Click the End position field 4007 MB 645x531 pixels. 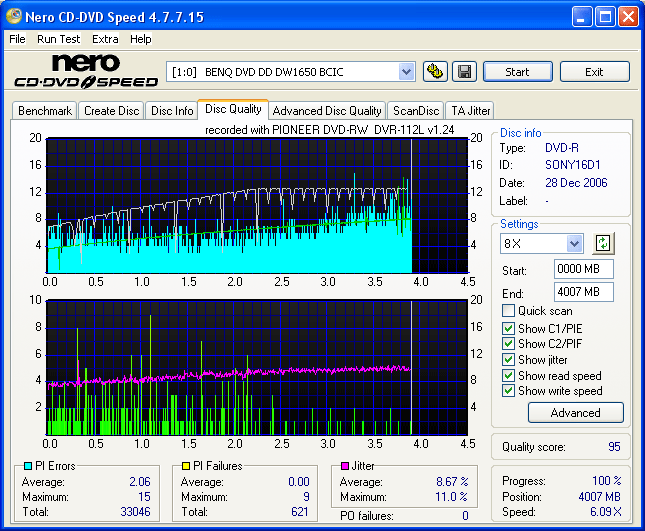pyautogui.click(x=584, y=292)
